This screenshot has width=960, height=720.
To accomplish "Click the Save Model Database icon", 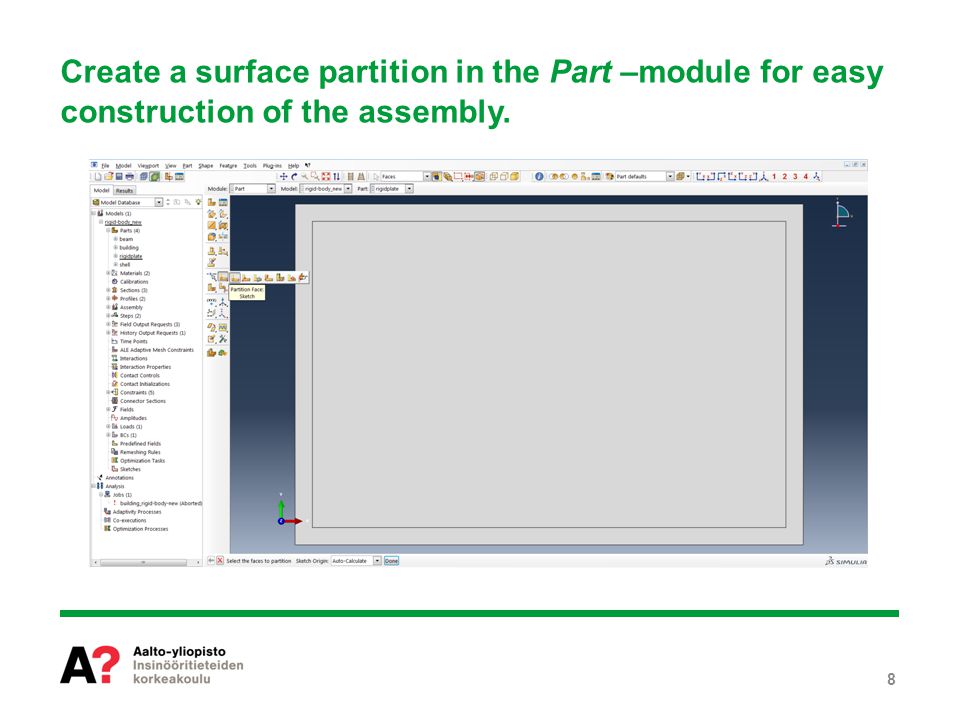I will [119, 177].
